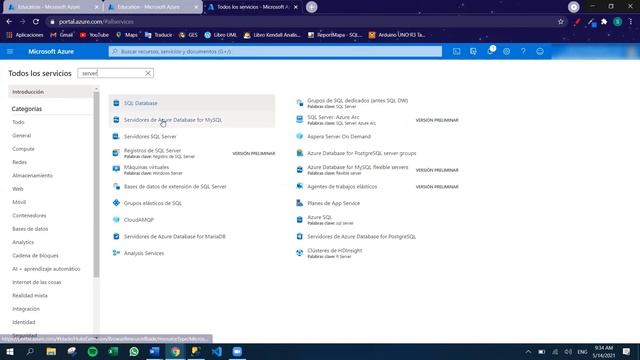Open directory and subscription filter icon
This screenshot has height=360, width=640.
point(473,51)
